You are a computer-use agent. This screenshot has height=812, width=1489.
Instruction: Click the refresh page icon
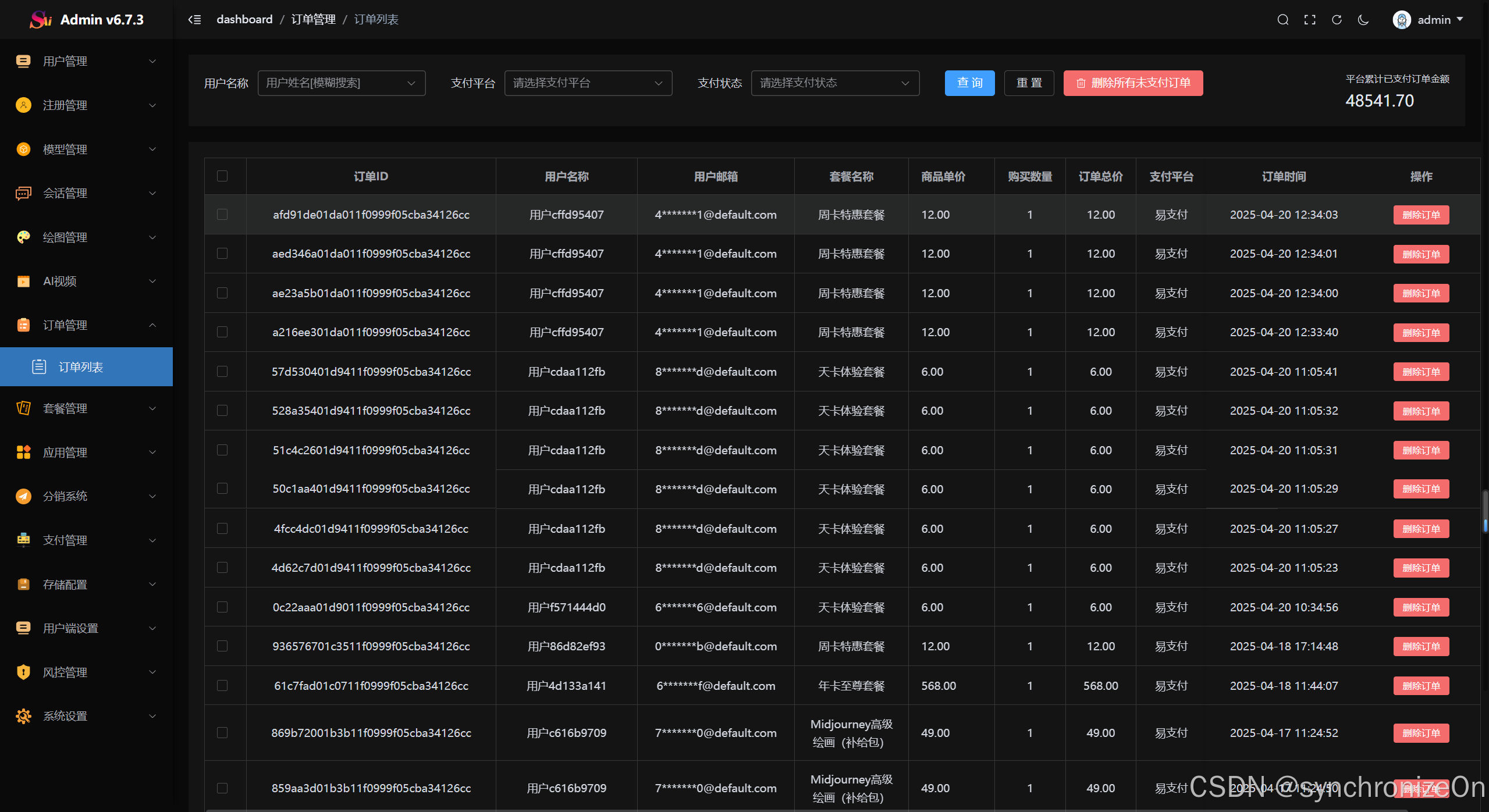[x=1337, y=20]
